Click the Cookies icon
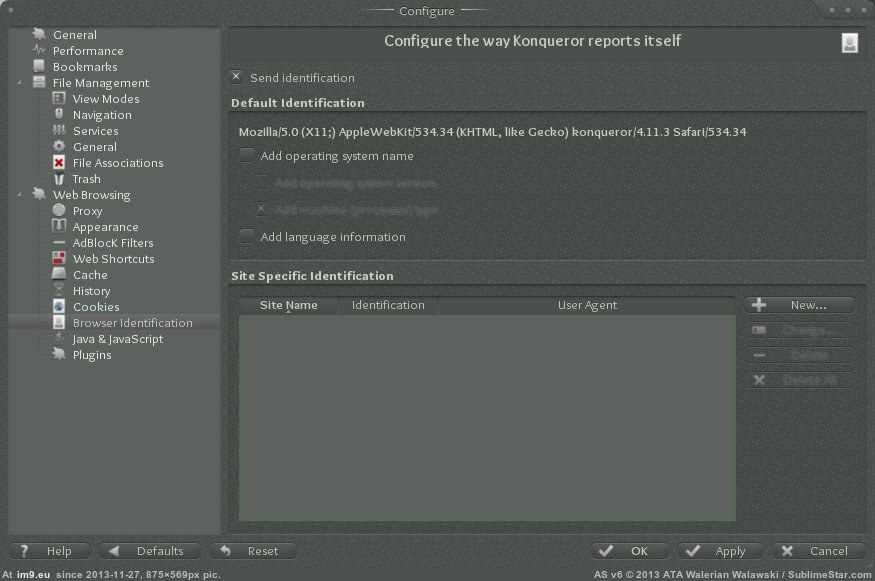875x581 pixels. pyautogui.click(x=59, y=306)
